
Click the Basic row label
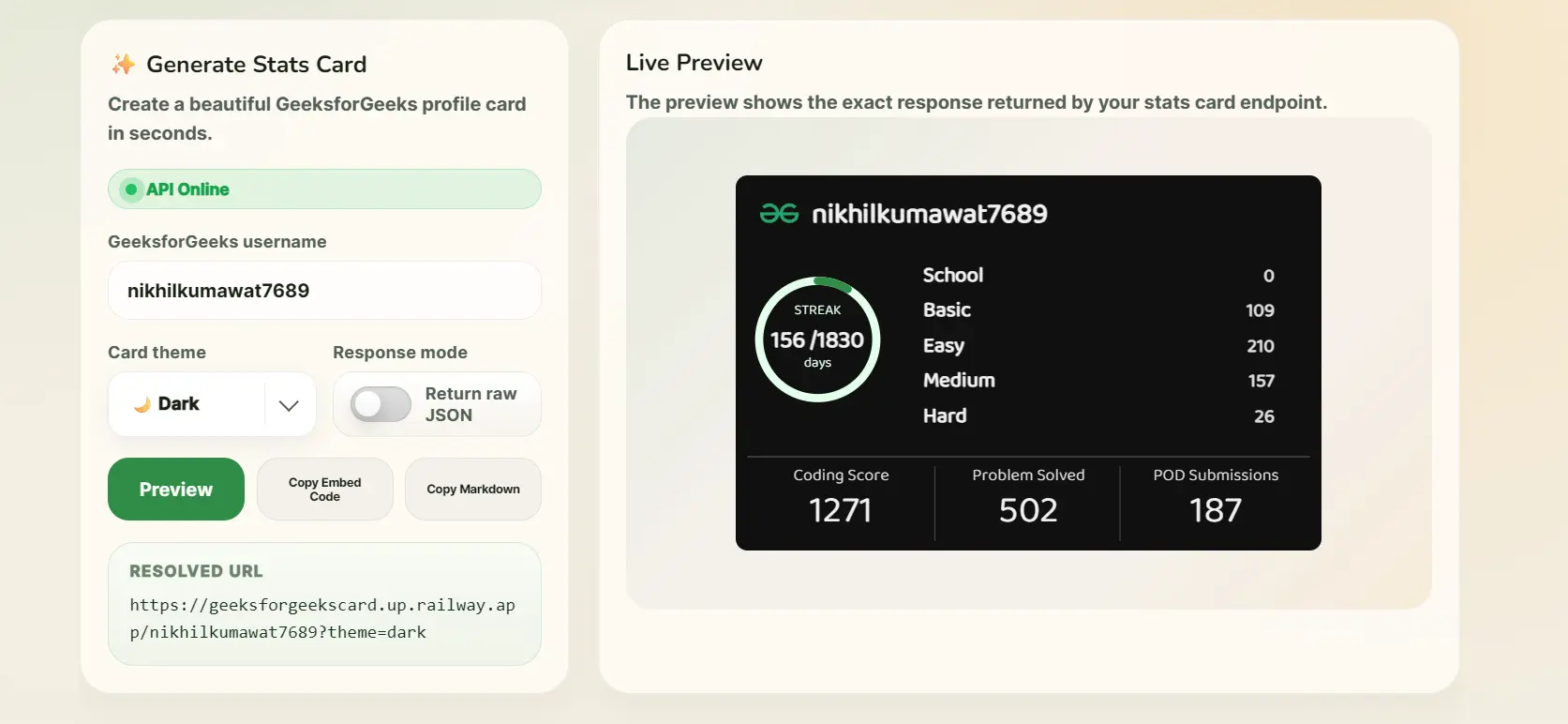947,309
